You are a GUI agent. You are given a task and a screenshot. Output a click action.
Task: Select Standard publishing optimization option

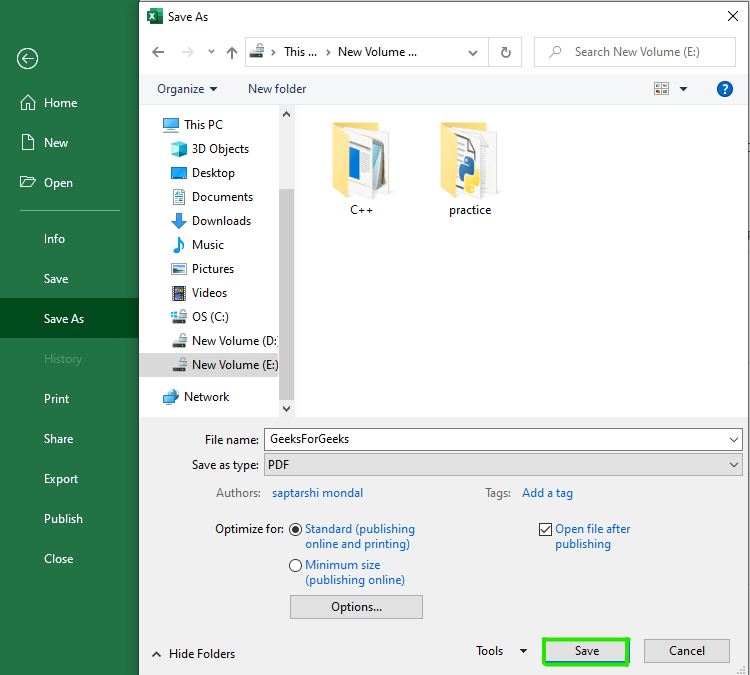click(295, 529)
